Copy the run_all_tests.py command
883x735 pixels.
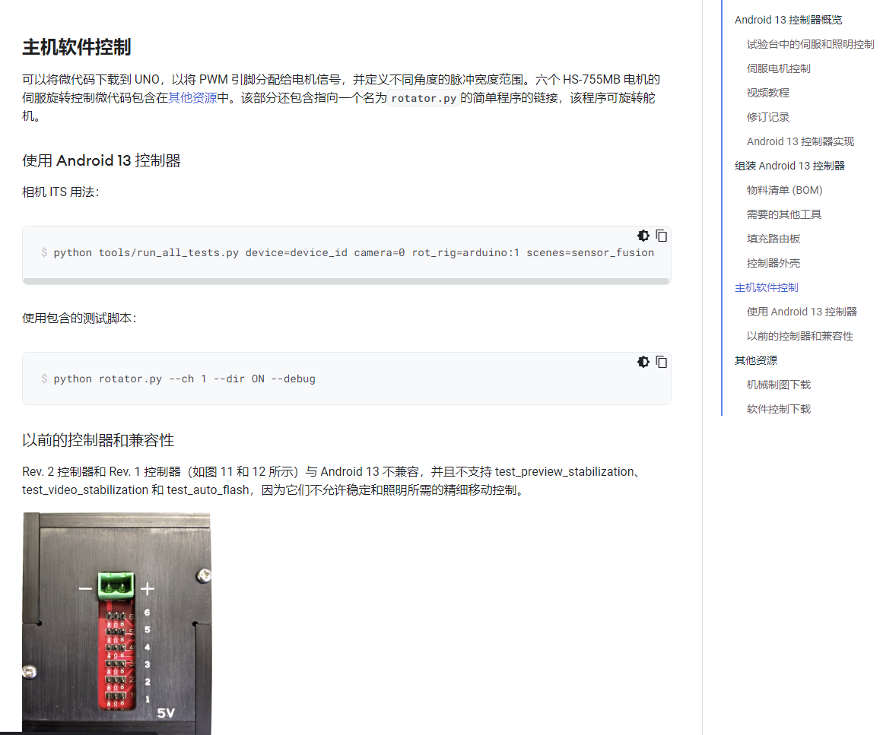661,236
